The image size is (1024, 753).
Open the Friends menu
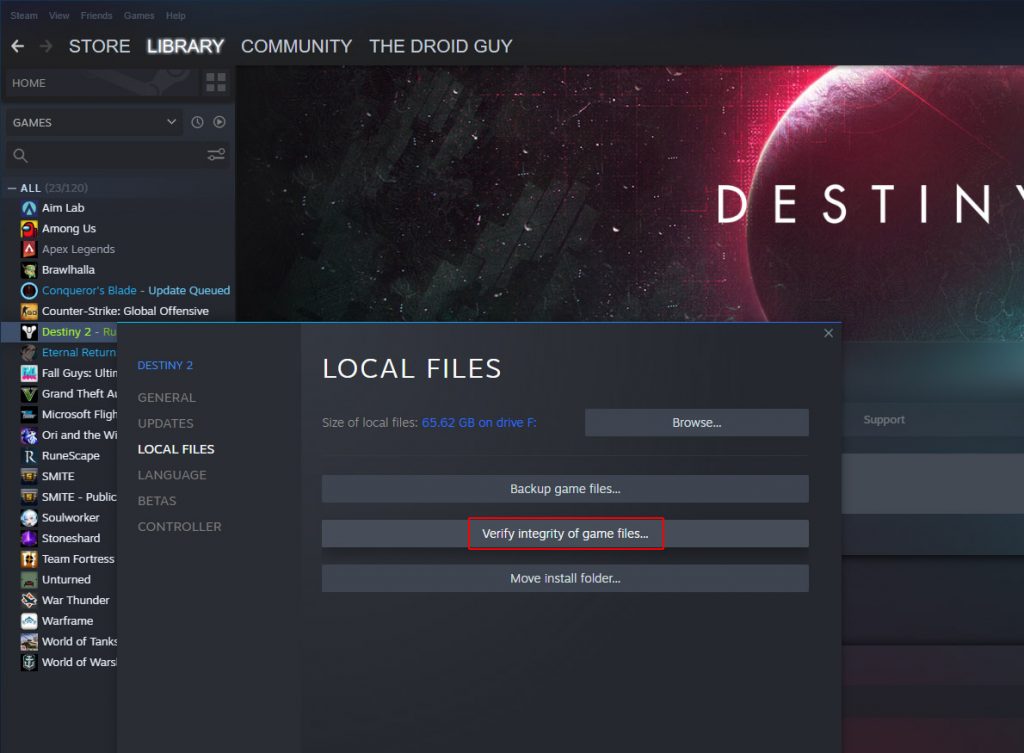tap(97, 16)
